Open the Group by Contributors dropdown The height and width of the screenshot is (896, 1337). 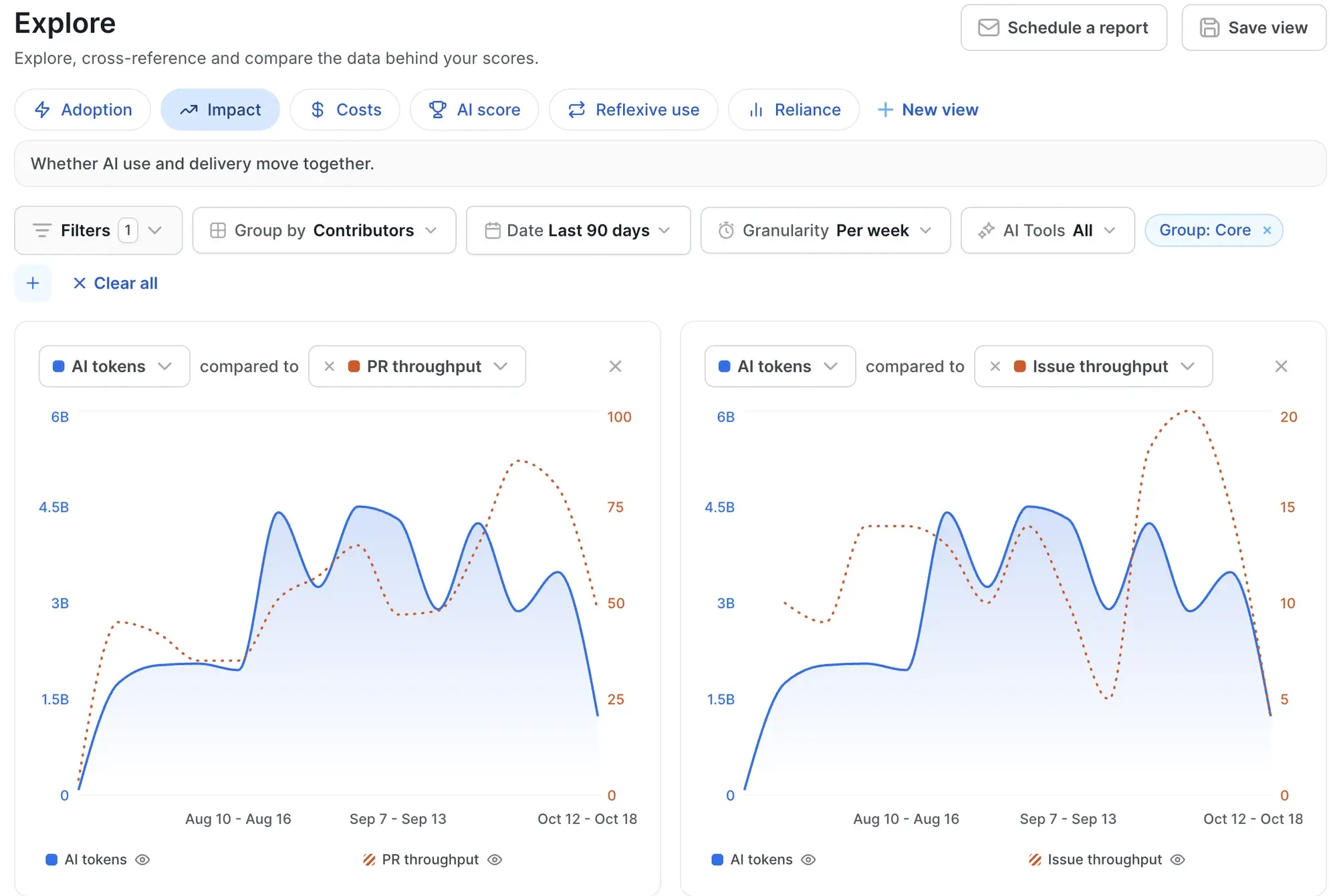324,231
